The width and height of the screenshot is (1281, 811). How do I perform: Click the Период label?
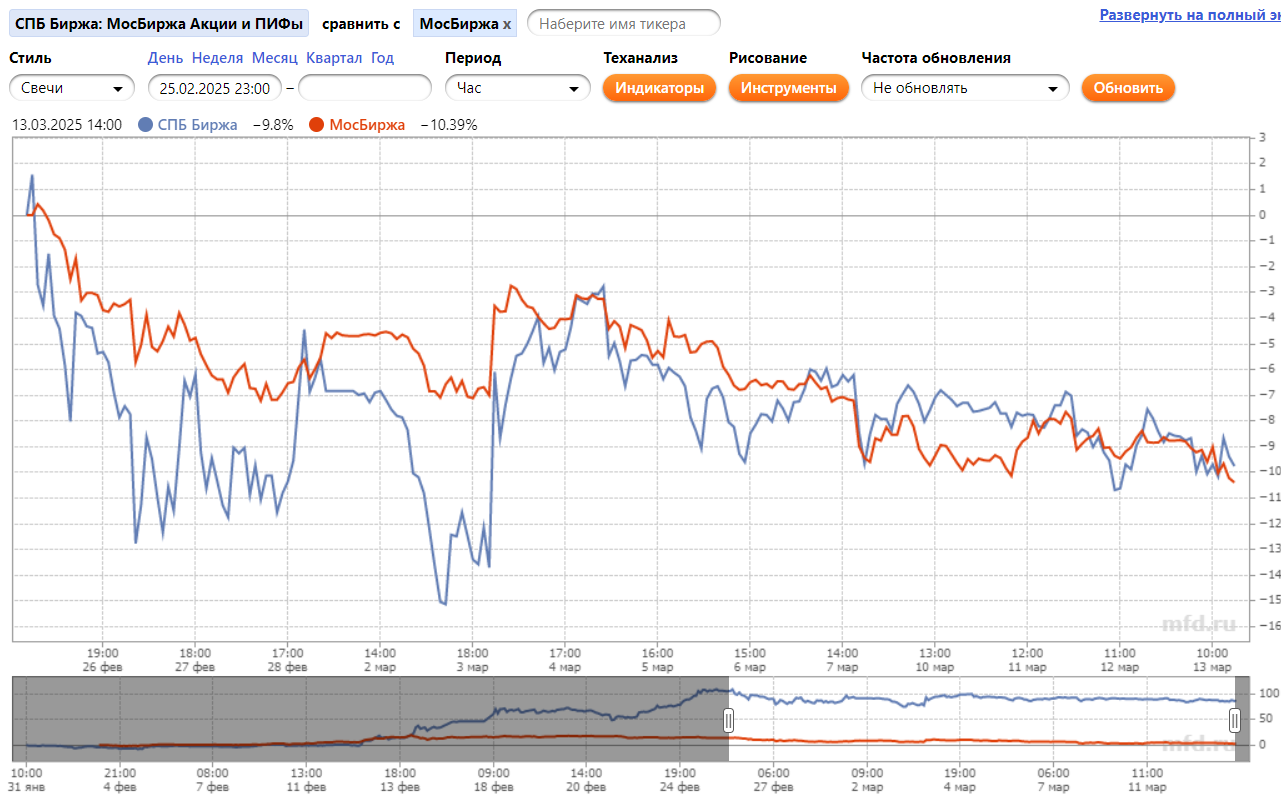click(473, 58)
